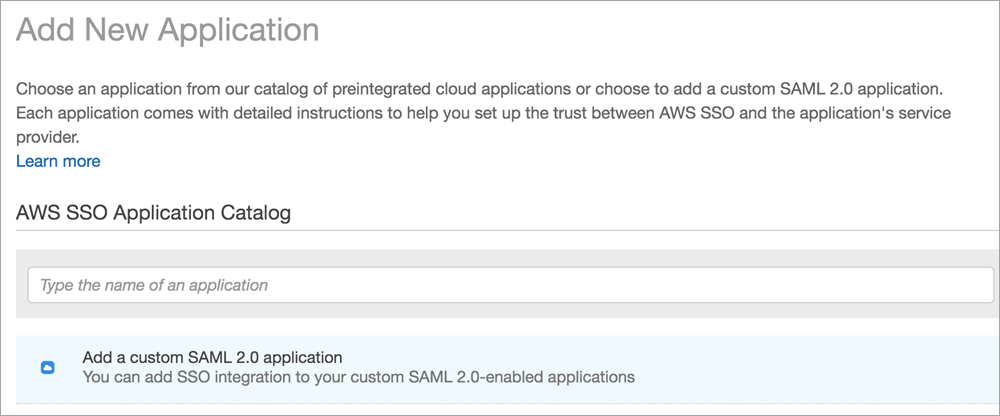Select 'Add a custom SAML 2.0 application' title
1000x416 pixels.
(212, 357)
